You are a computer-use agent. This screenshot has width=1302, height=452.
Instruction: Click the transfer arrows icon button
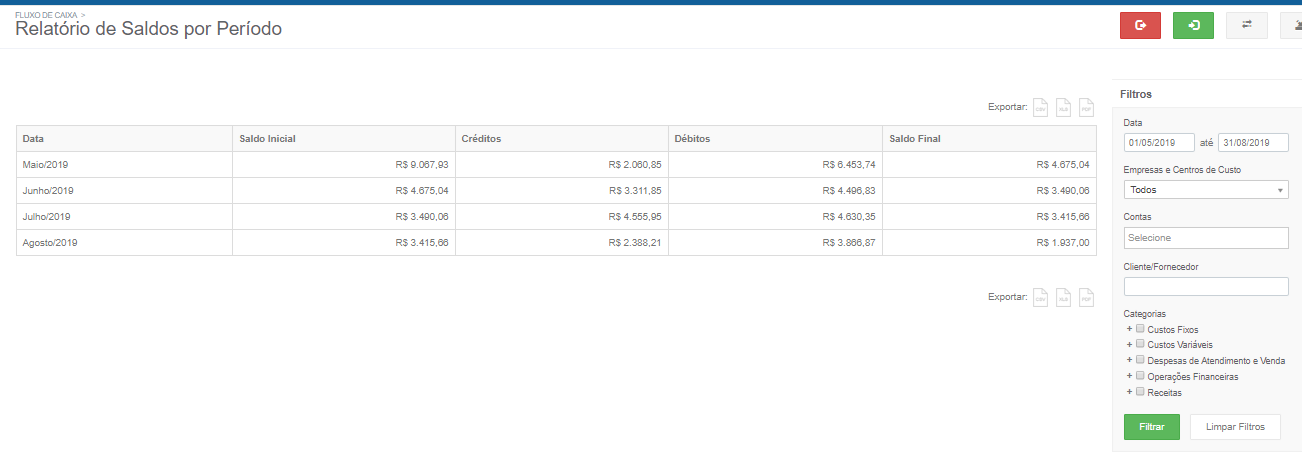click(1246, 26)
